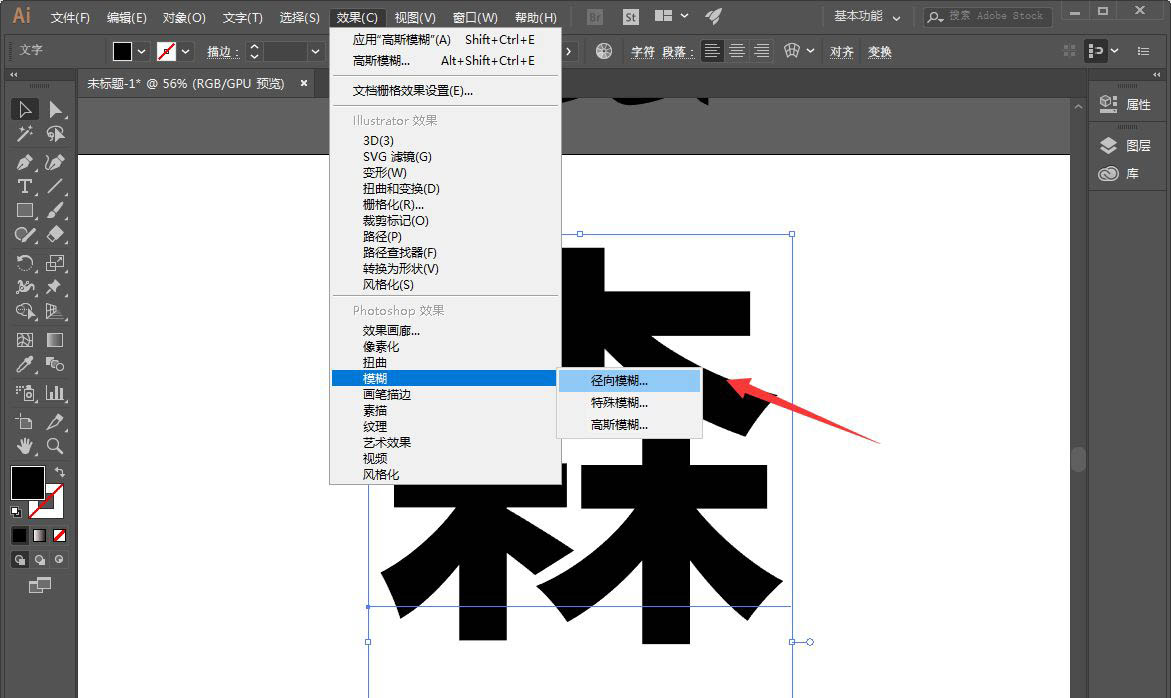Align paragraph text right
The width and height of the screenshot is (1171, 698).
tap(762, 51)
